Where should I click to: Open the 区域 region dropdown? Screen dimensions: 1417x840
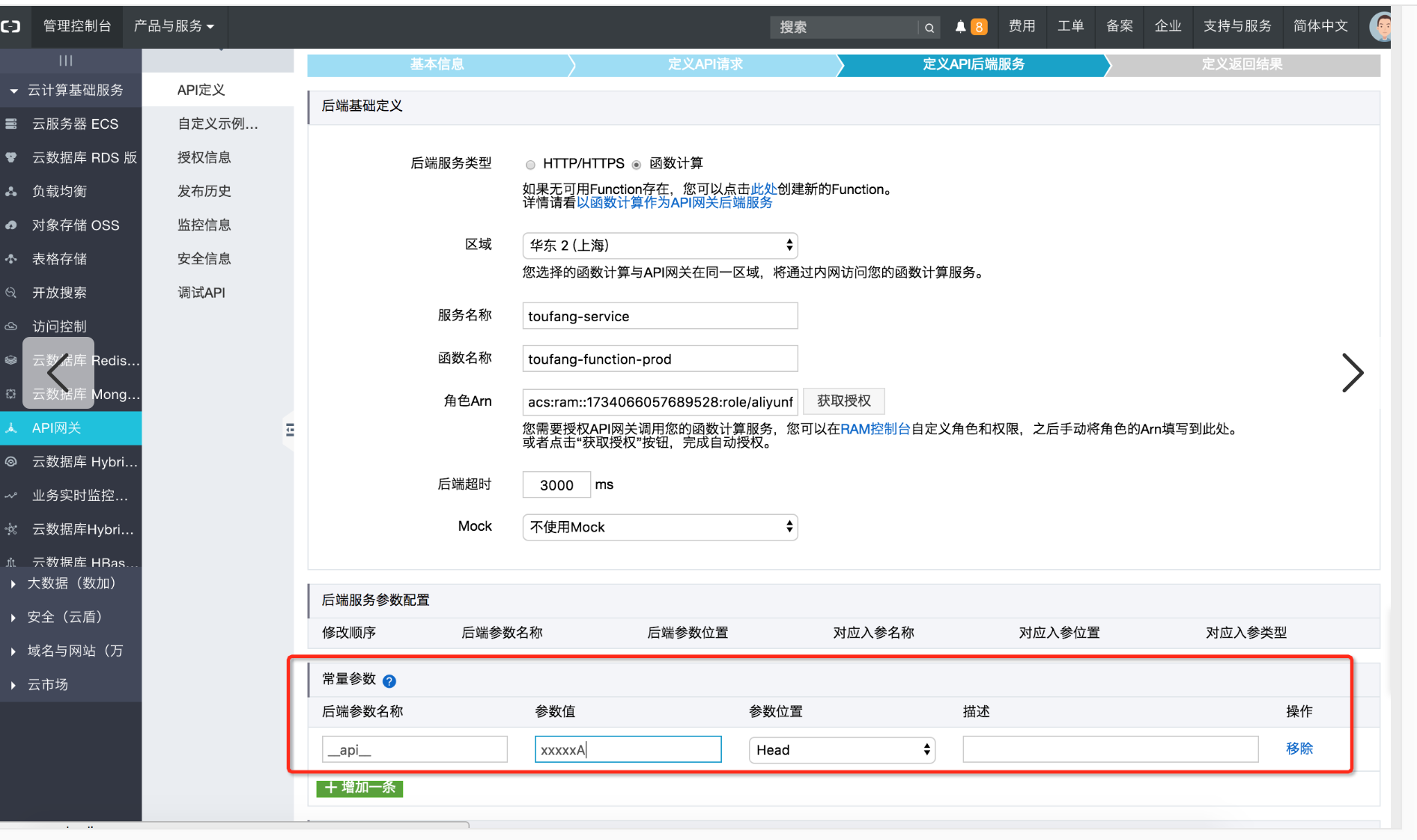point(660,246)
